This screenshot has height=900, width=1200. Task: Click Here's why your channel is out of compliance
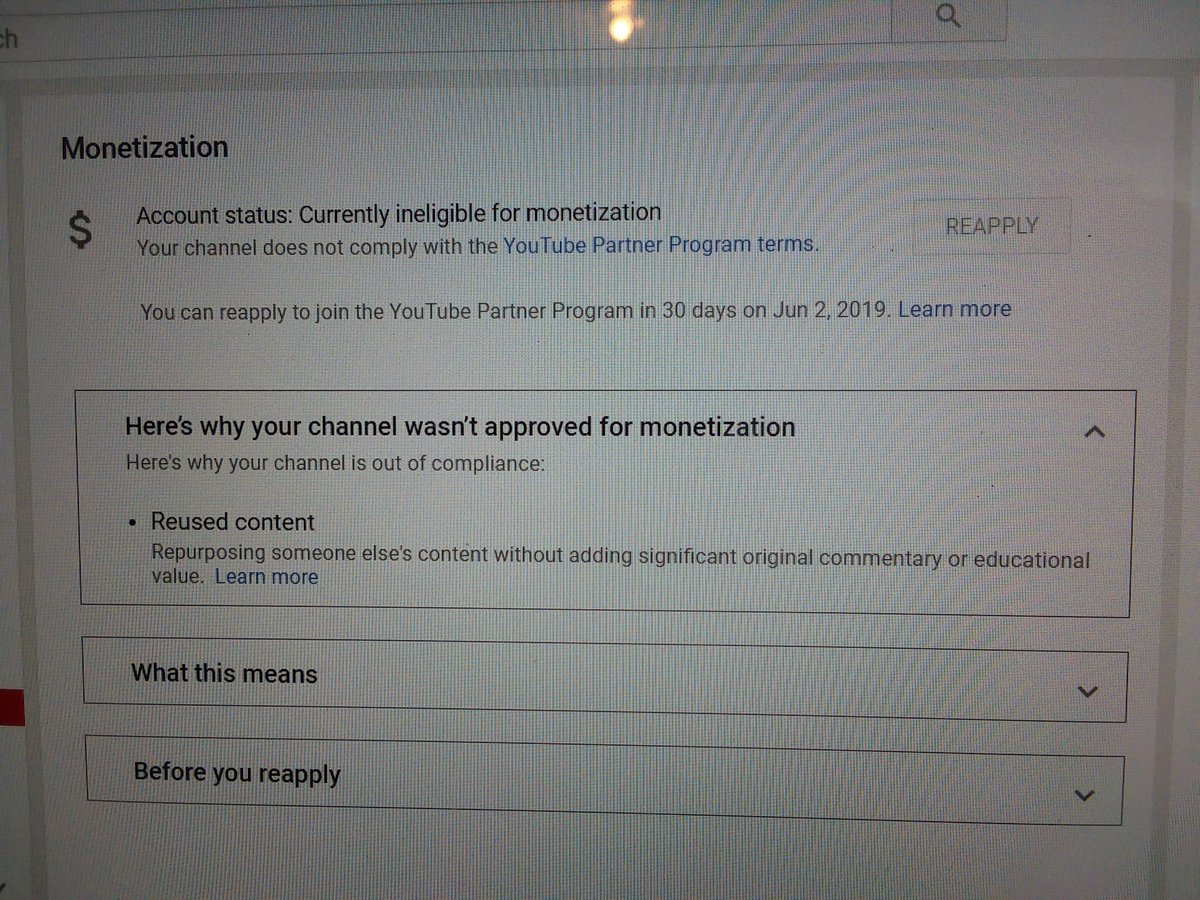[336, 465]
